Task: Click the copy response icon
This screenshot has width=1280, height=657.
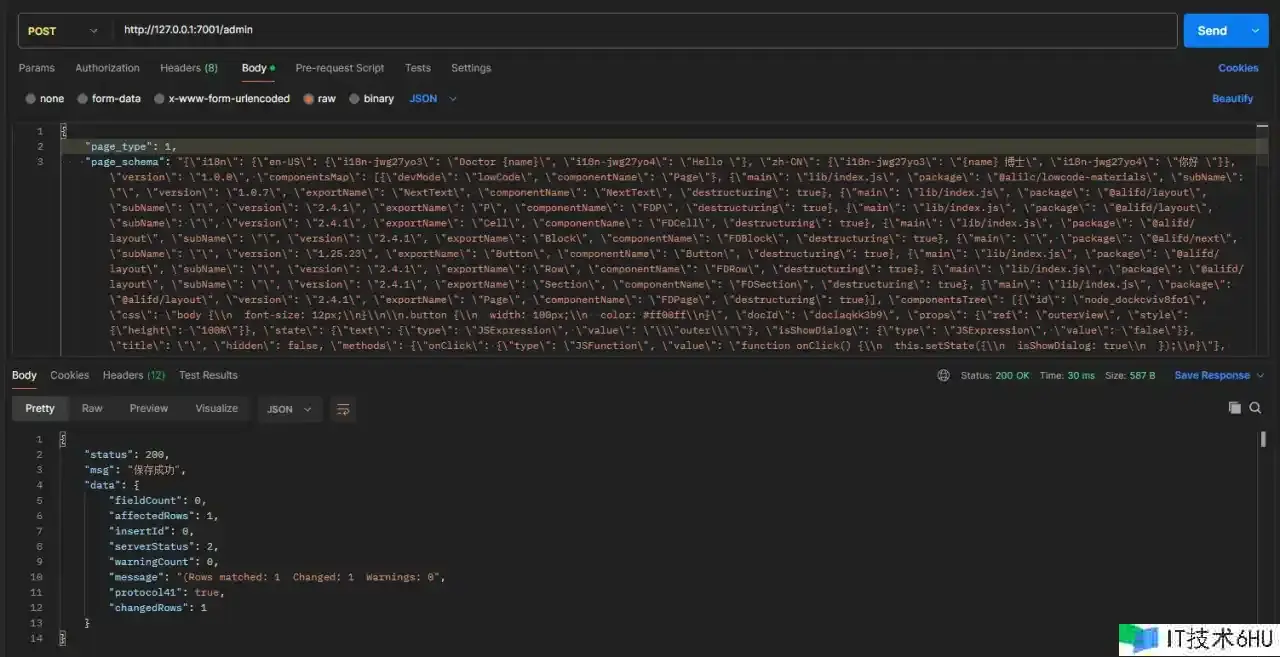Action: click(x=1234, y=408)
